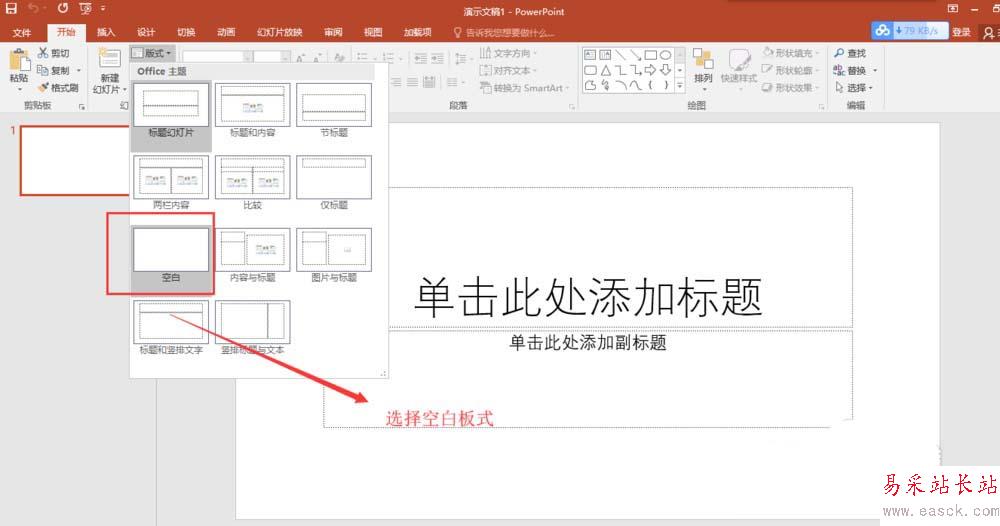
Task: Open the 文件 (File) menu tab
Action: coord(22,33)
